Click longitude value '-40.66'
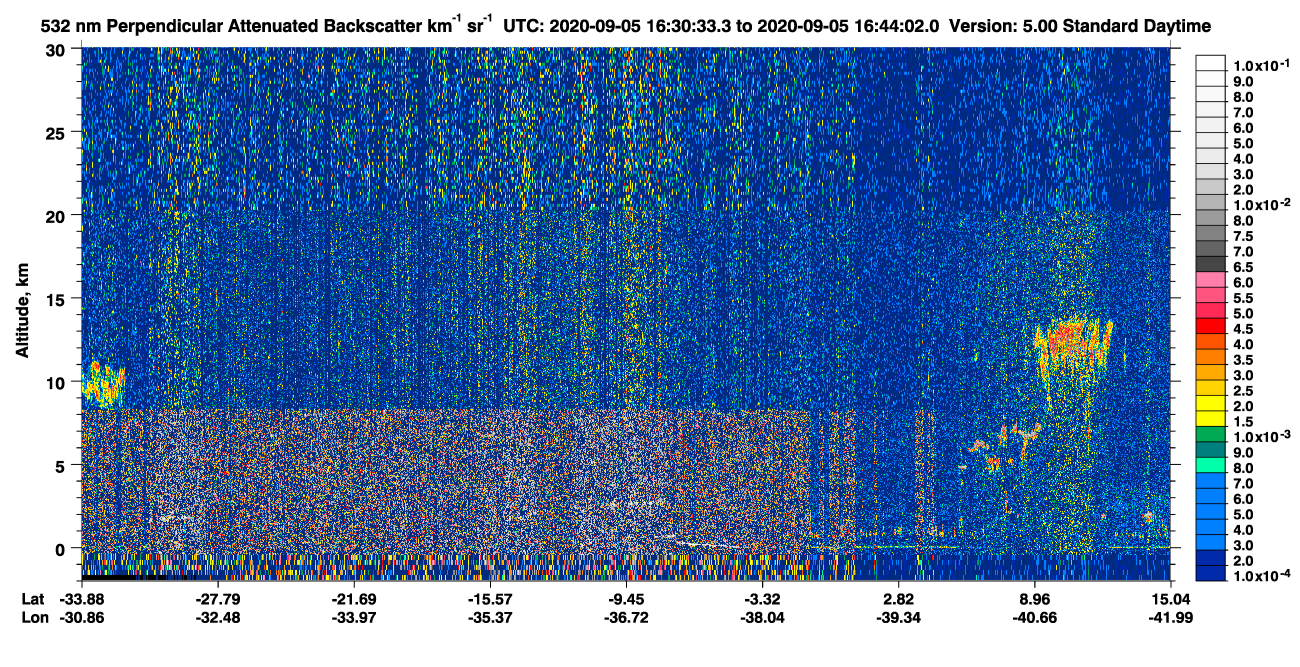The width and height of the screenshot is (1300, 667). (1035, 617)
